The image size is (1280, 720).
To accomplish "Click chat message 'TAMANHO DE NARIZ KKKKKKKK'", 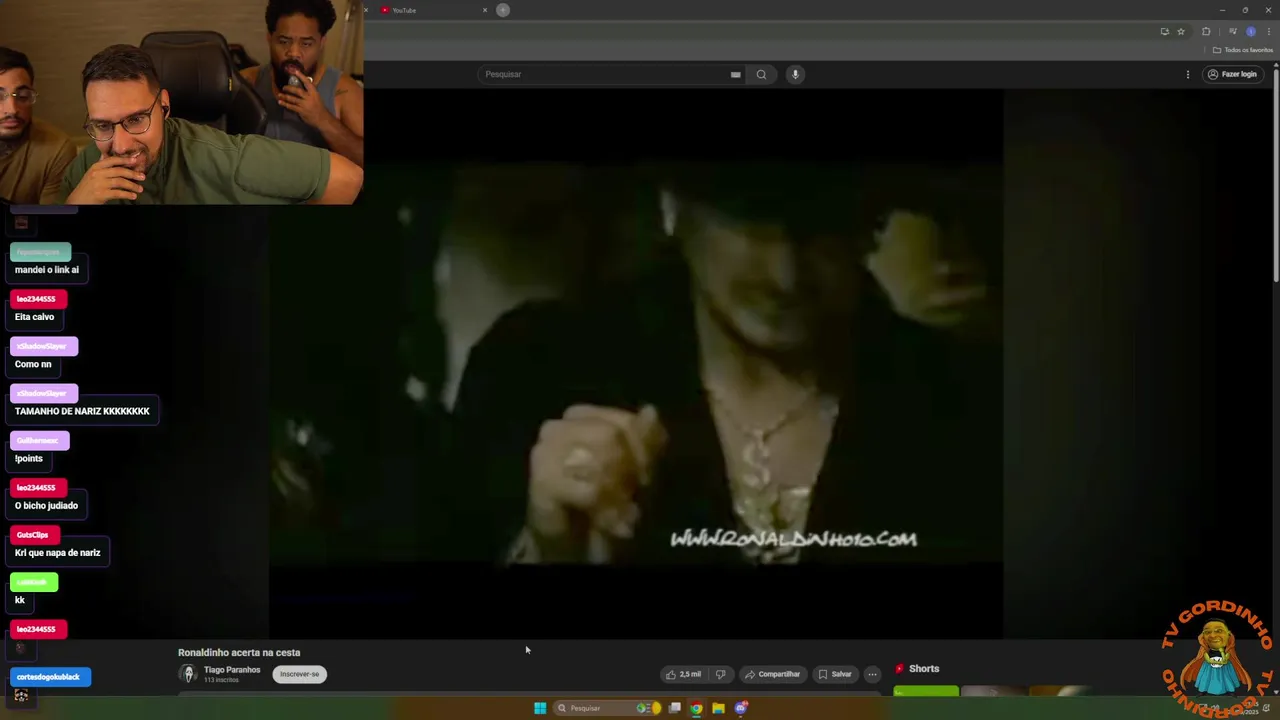I will tap(82, 411).
